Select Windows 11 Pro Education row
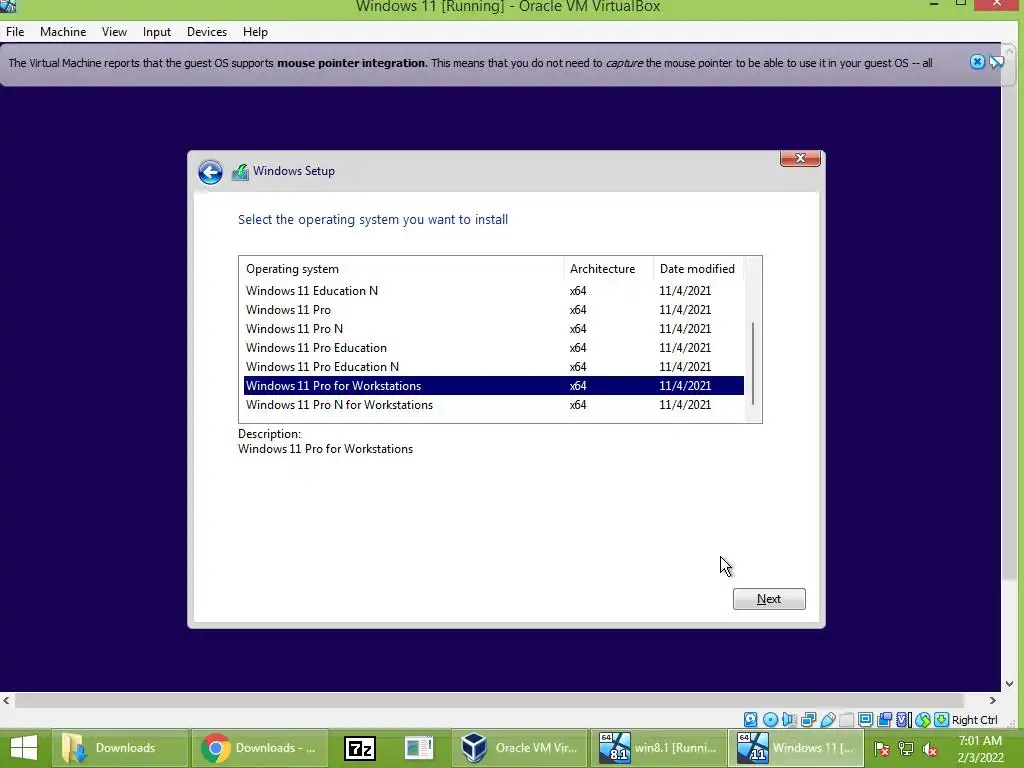 (494, 347)
